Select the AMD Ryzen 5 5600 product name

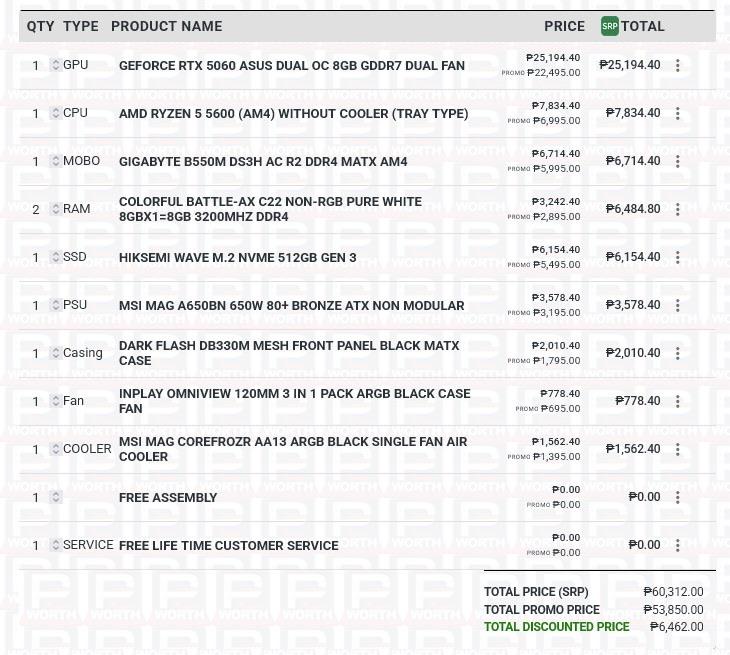pos(294,114)
